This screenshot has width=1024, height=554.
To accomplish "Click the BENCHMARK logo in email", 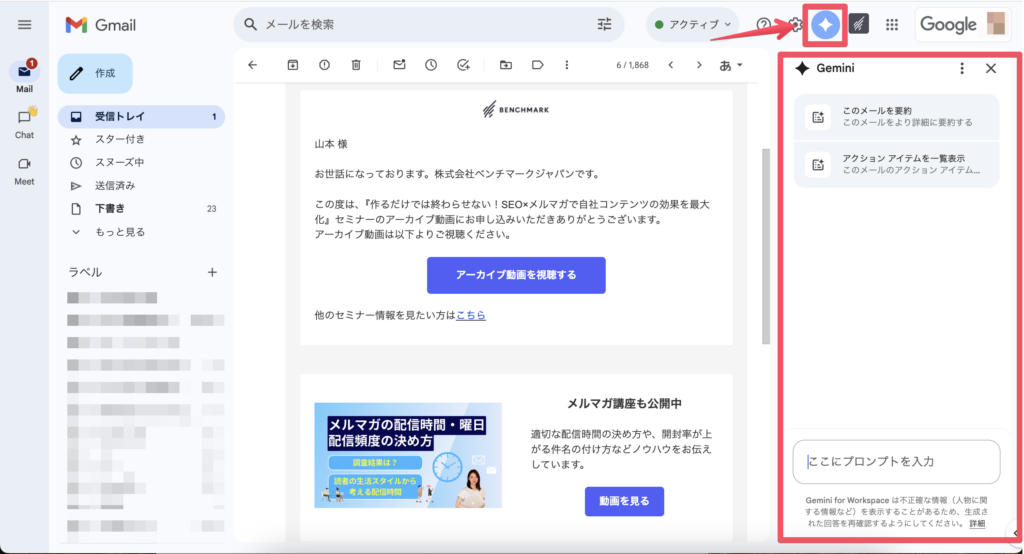I will click(516, 109).
